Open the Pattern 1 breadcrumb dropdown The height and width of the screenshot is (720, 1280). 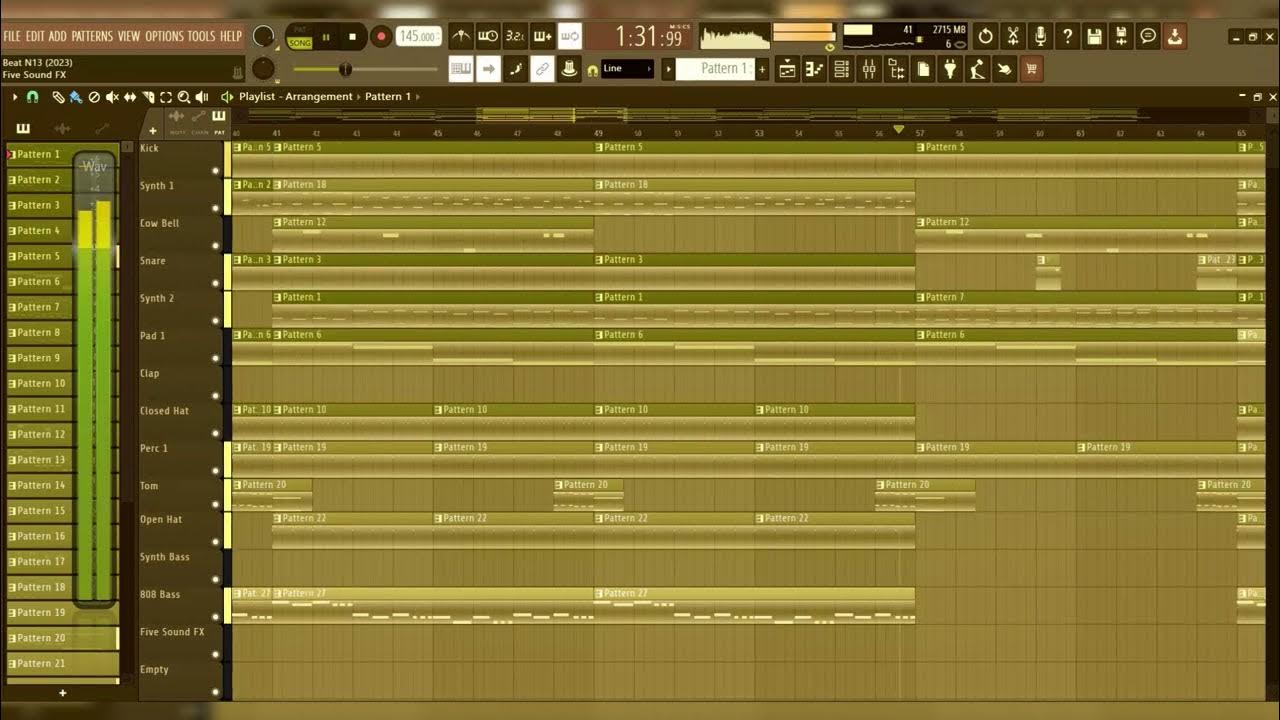pos(388,96)
